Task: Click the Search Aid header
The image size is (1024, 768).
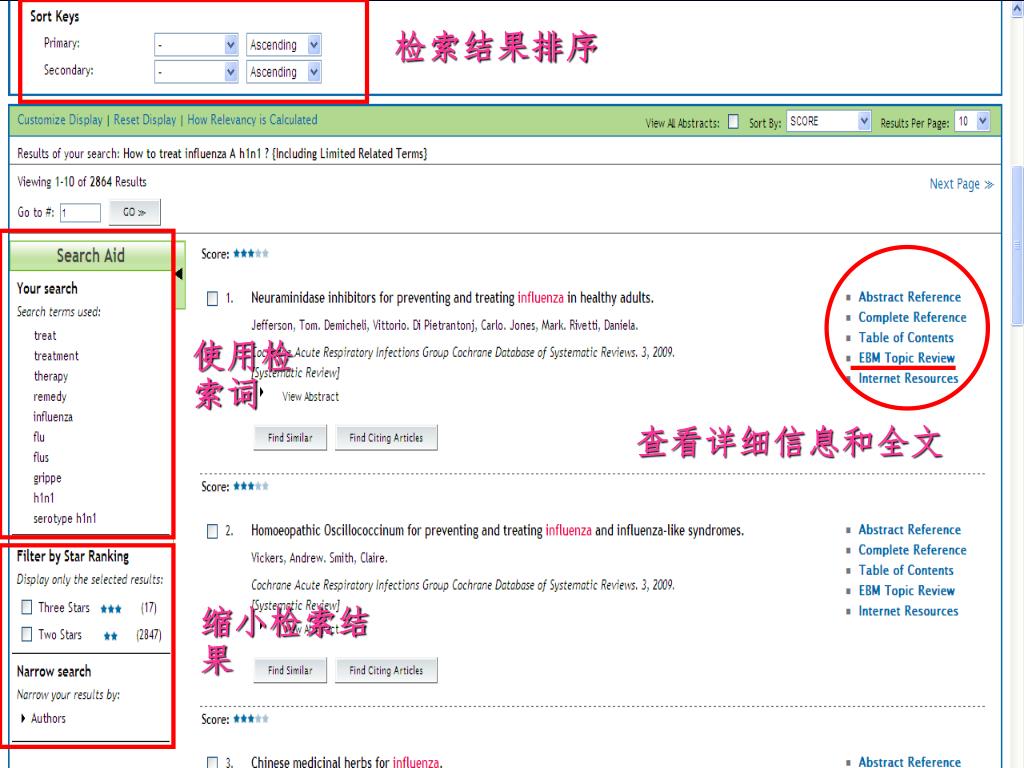Action: pyautogui.click(x=91, y=256)
